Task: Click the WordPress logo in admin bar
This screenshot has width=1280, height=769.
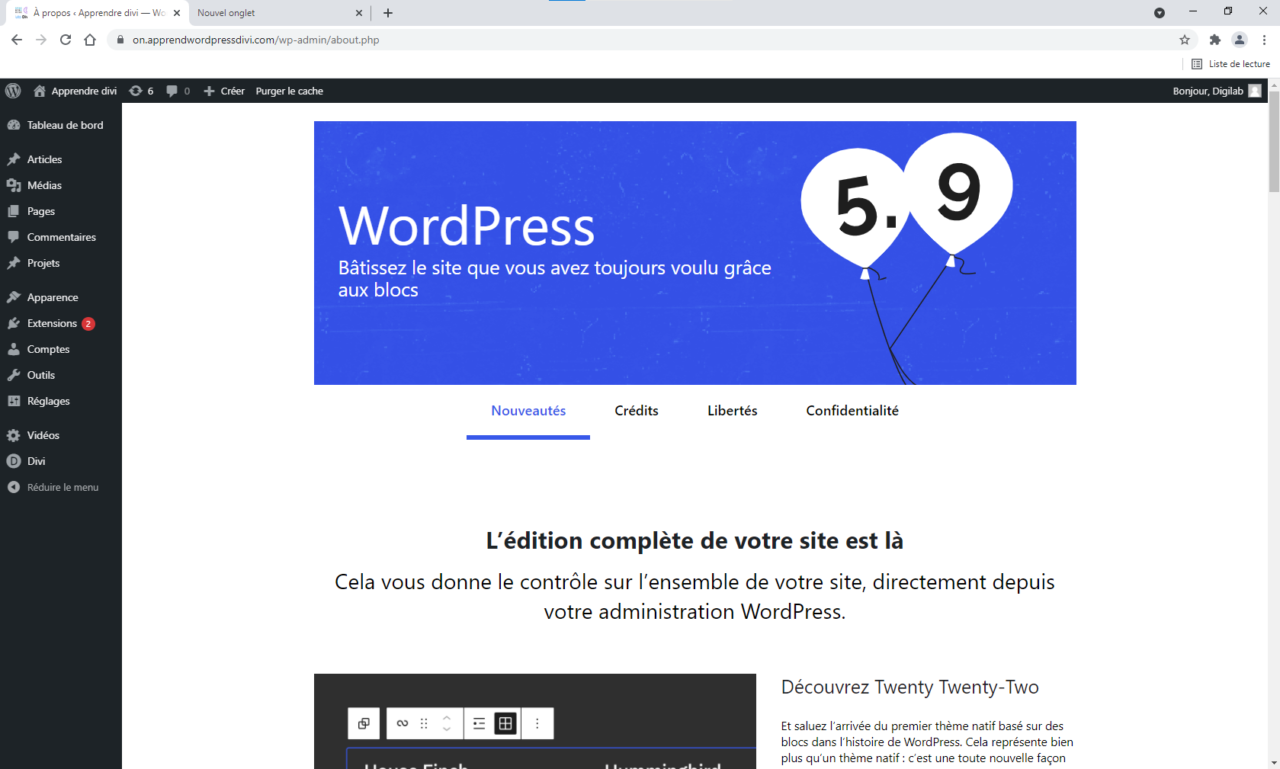Action: (13, 91)
